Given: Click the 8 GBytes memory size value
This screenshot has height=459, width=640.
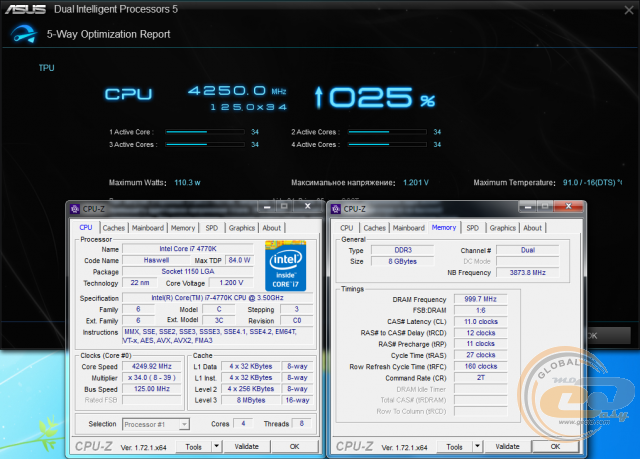Looking at the screenshot, I should [x=402, y=262].
